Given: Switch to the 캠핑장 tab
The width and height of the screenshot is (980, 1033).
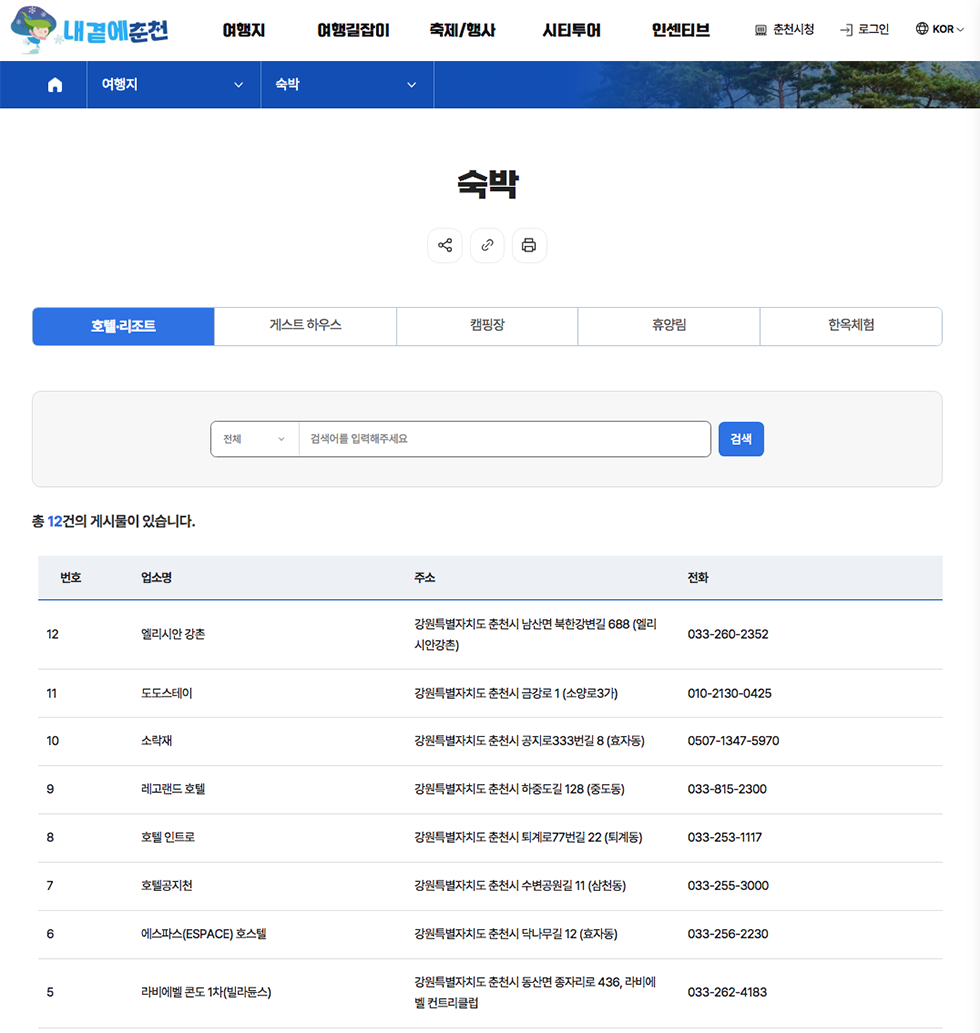Looking at the screenshot, I should pos(487,326).
